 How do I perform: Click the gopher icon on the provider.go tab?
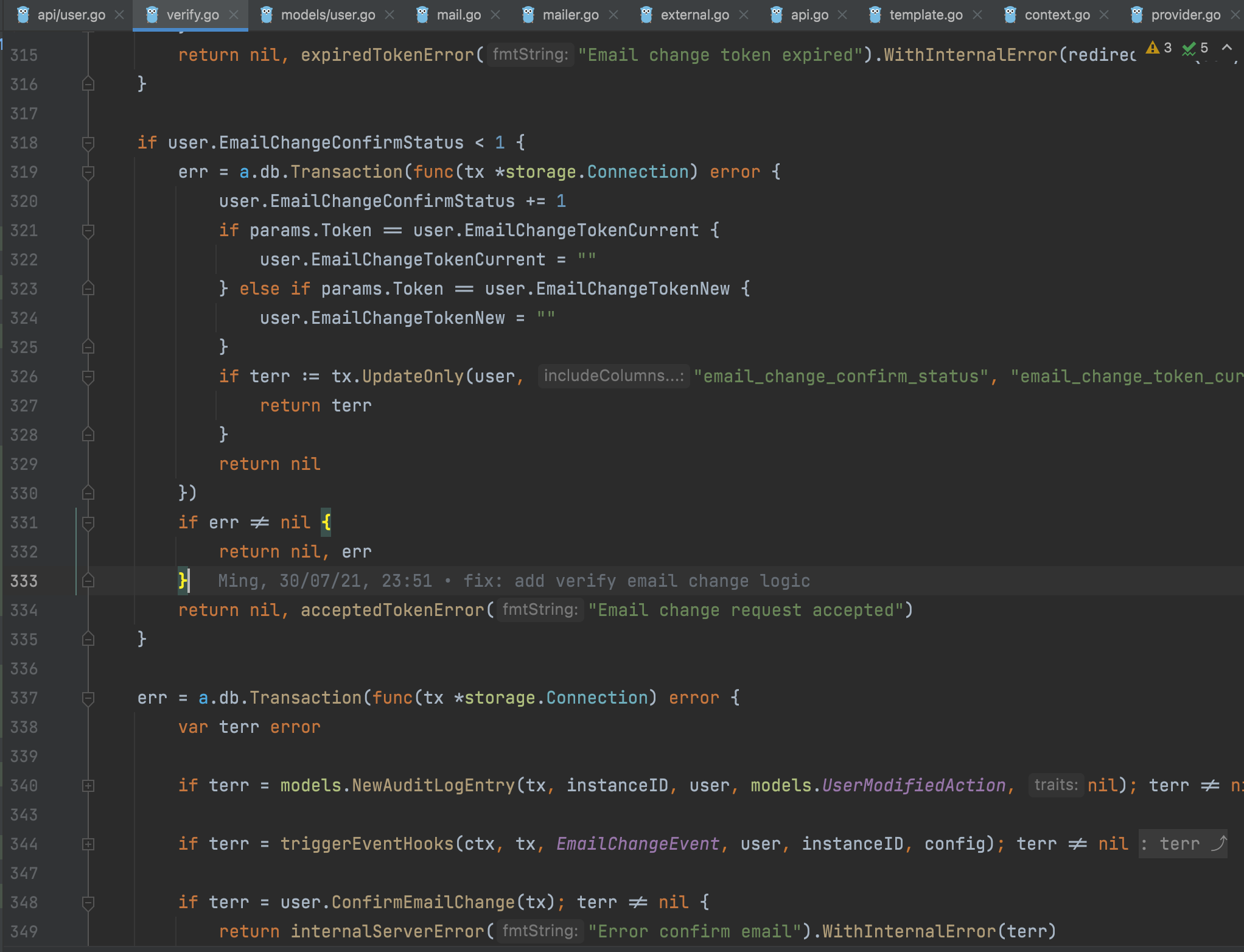pyautogui.click(x=1136, y=15)
